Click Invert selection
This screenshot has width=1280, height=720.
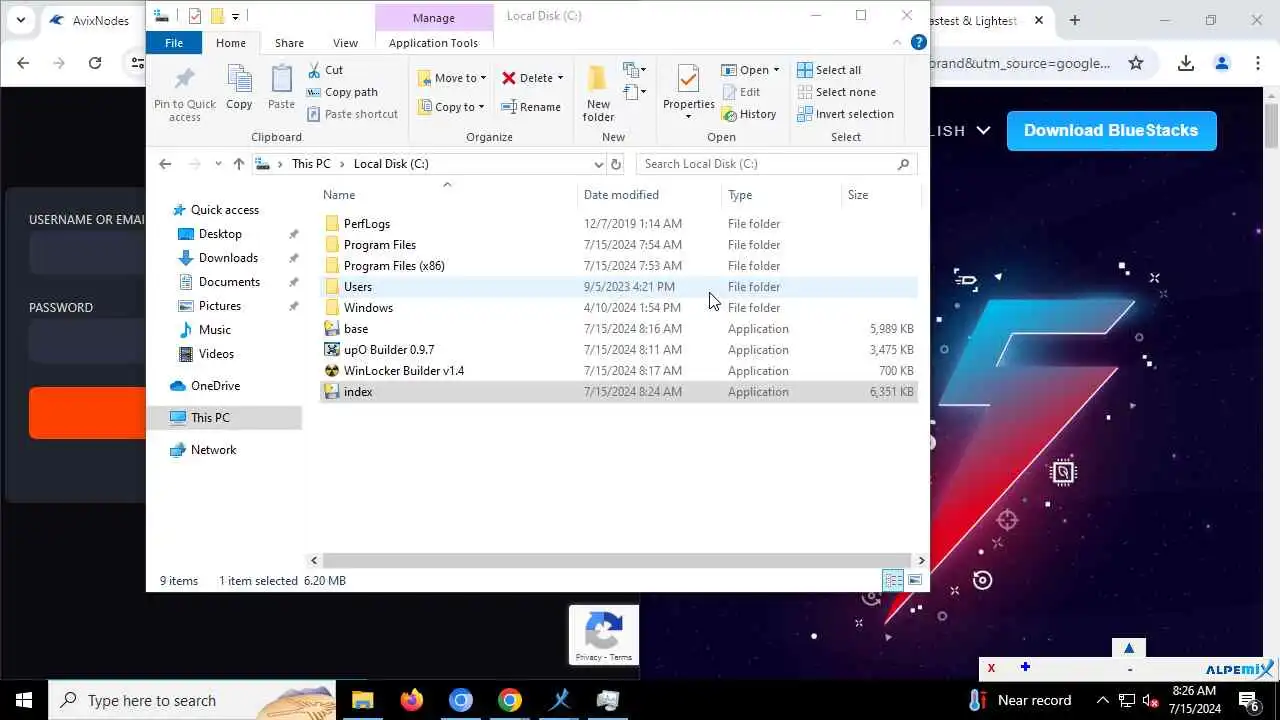coord(845,114)
